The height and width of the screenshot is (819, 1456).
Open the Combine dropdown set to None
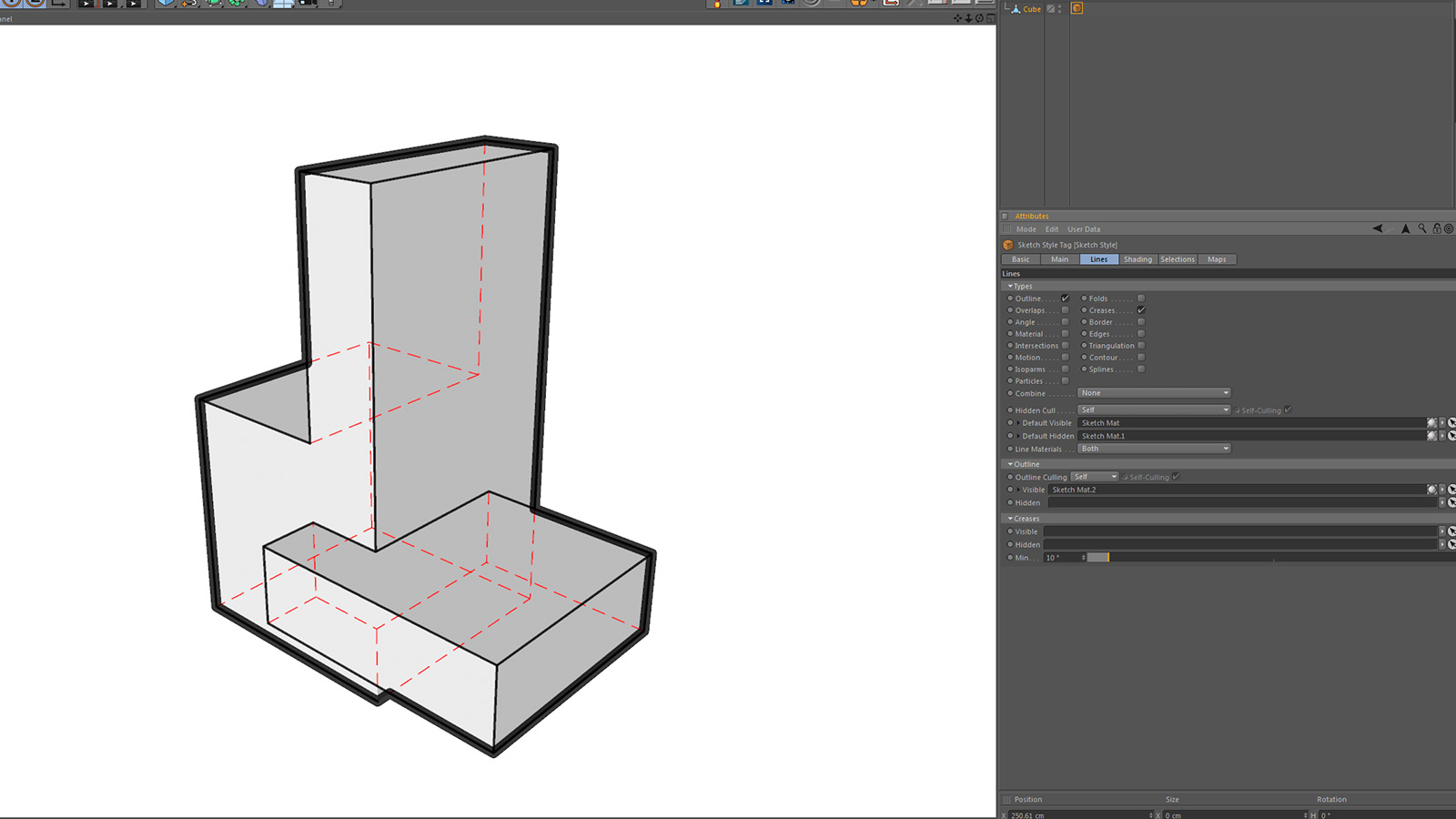click(1154, 393)
